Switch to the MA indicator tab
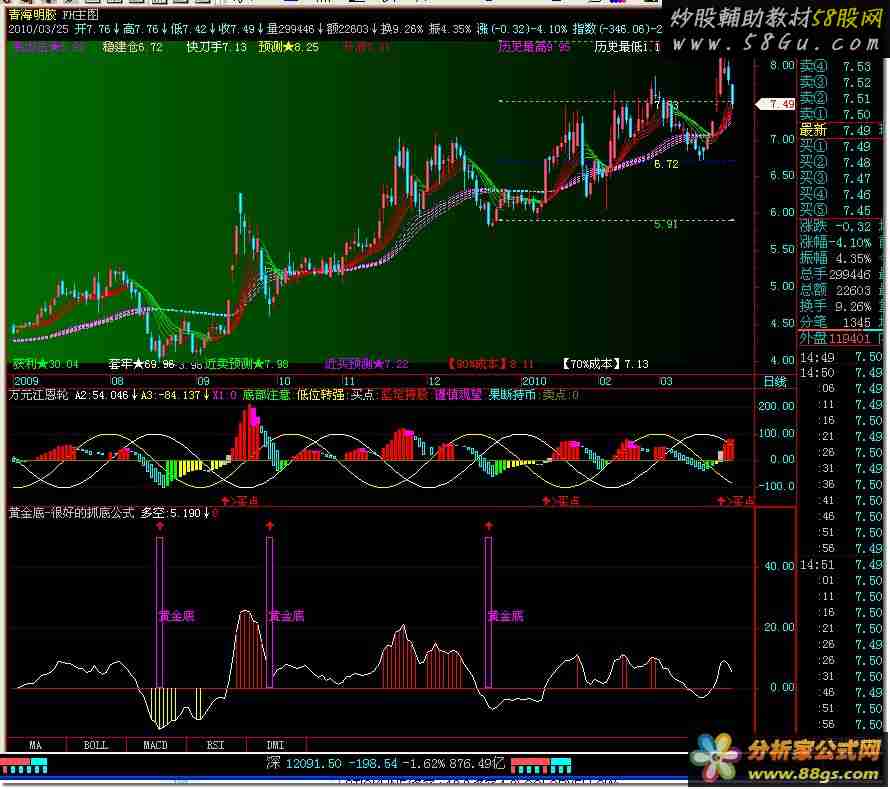Screen dimensions: 890x789 pos(36,745)
